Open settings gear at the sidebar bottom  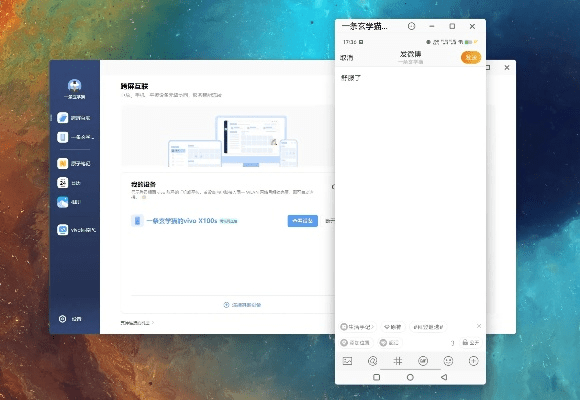(63, 319)
